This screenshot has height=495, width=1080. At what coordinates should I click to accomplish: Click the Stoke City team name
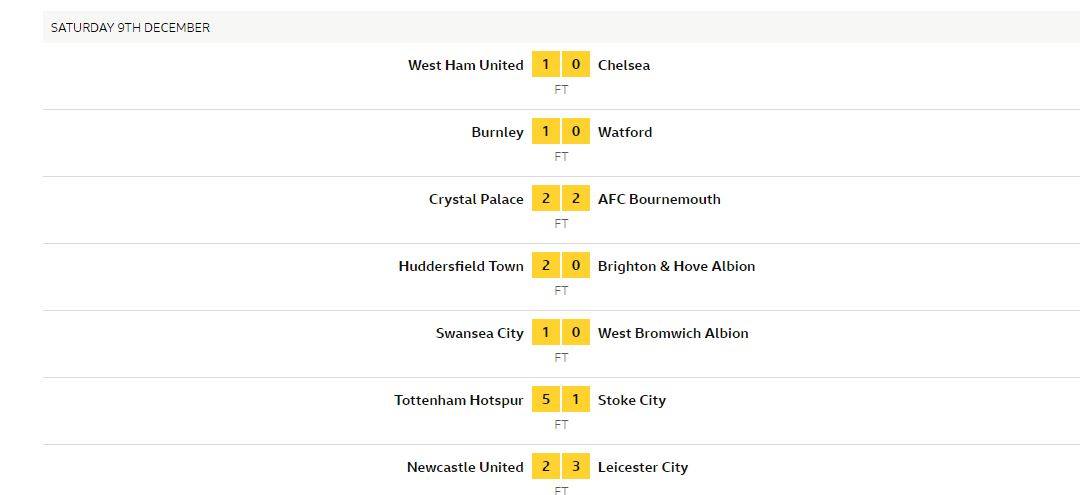tap(632, 400)
